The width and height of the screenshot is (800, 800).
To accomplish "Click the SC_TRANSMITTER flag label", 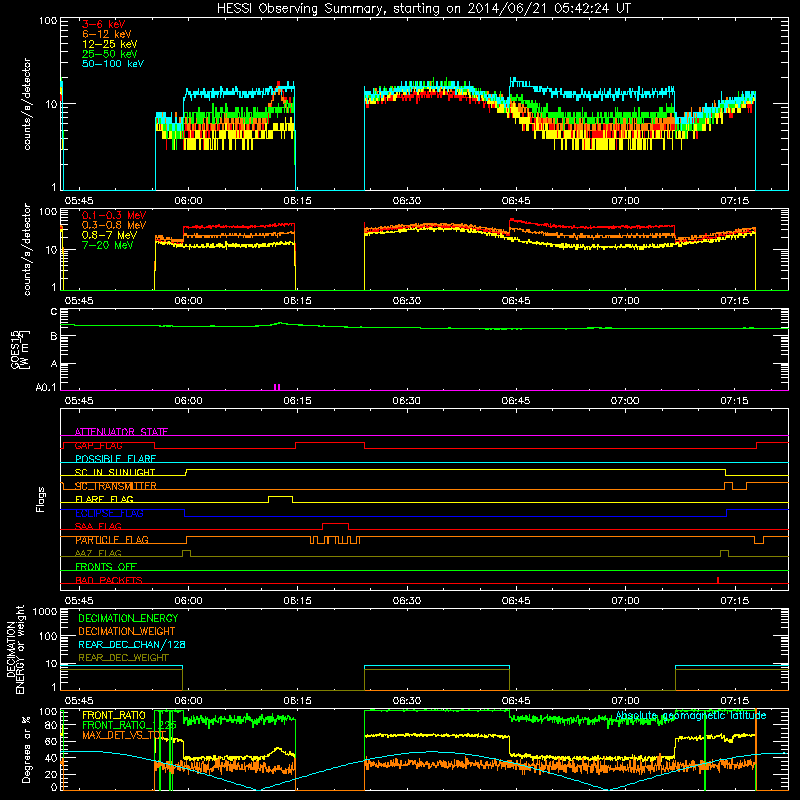I will tap(116, 486).
